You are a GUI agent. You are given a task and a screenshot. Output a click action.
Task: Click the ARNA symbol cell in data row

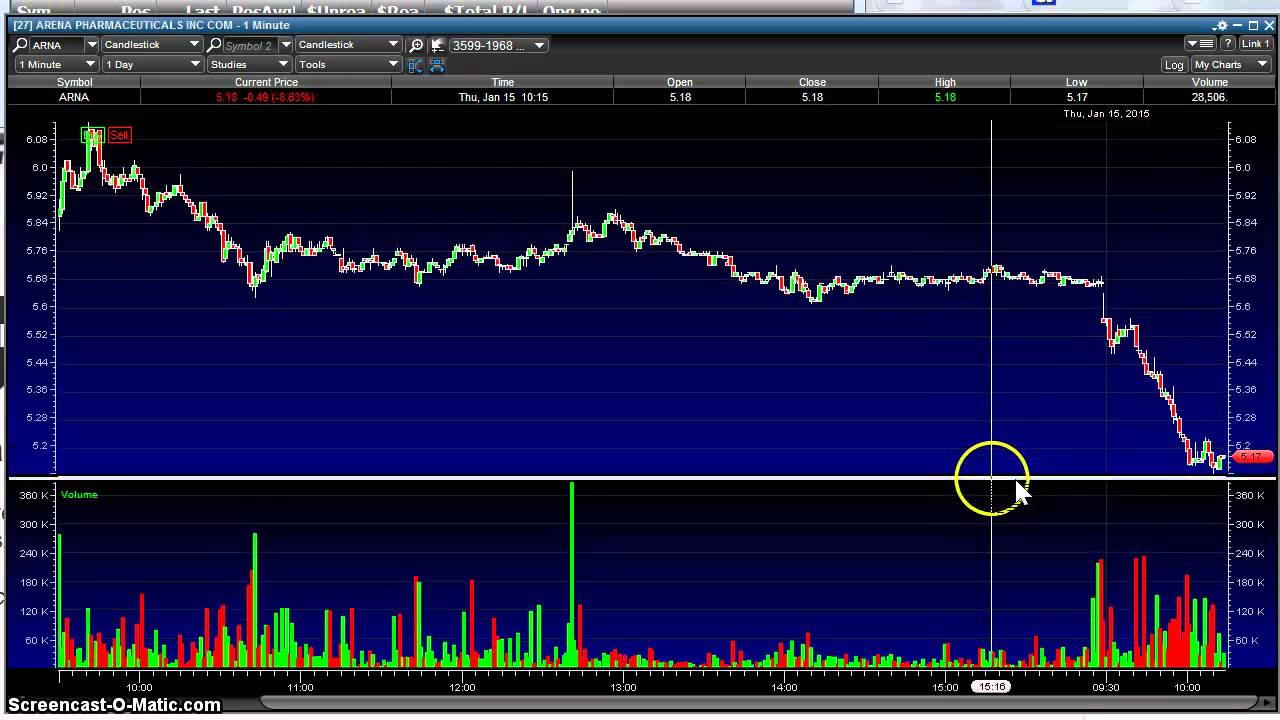[74, 97]
